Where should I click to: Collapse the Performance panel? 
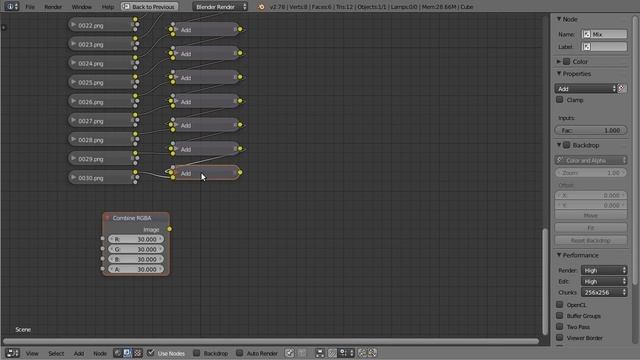pos(559,255)
